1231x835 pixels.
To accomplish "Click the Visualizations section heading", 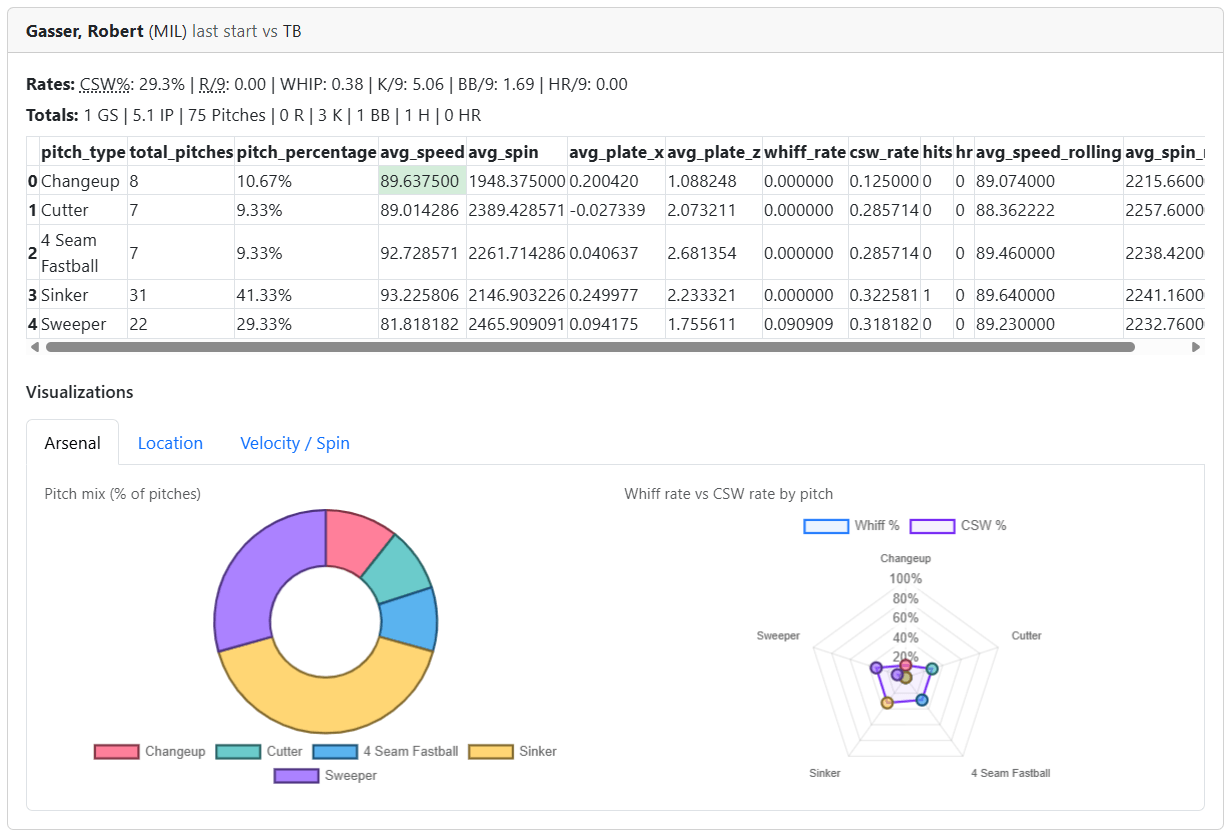I will (80, 392).
